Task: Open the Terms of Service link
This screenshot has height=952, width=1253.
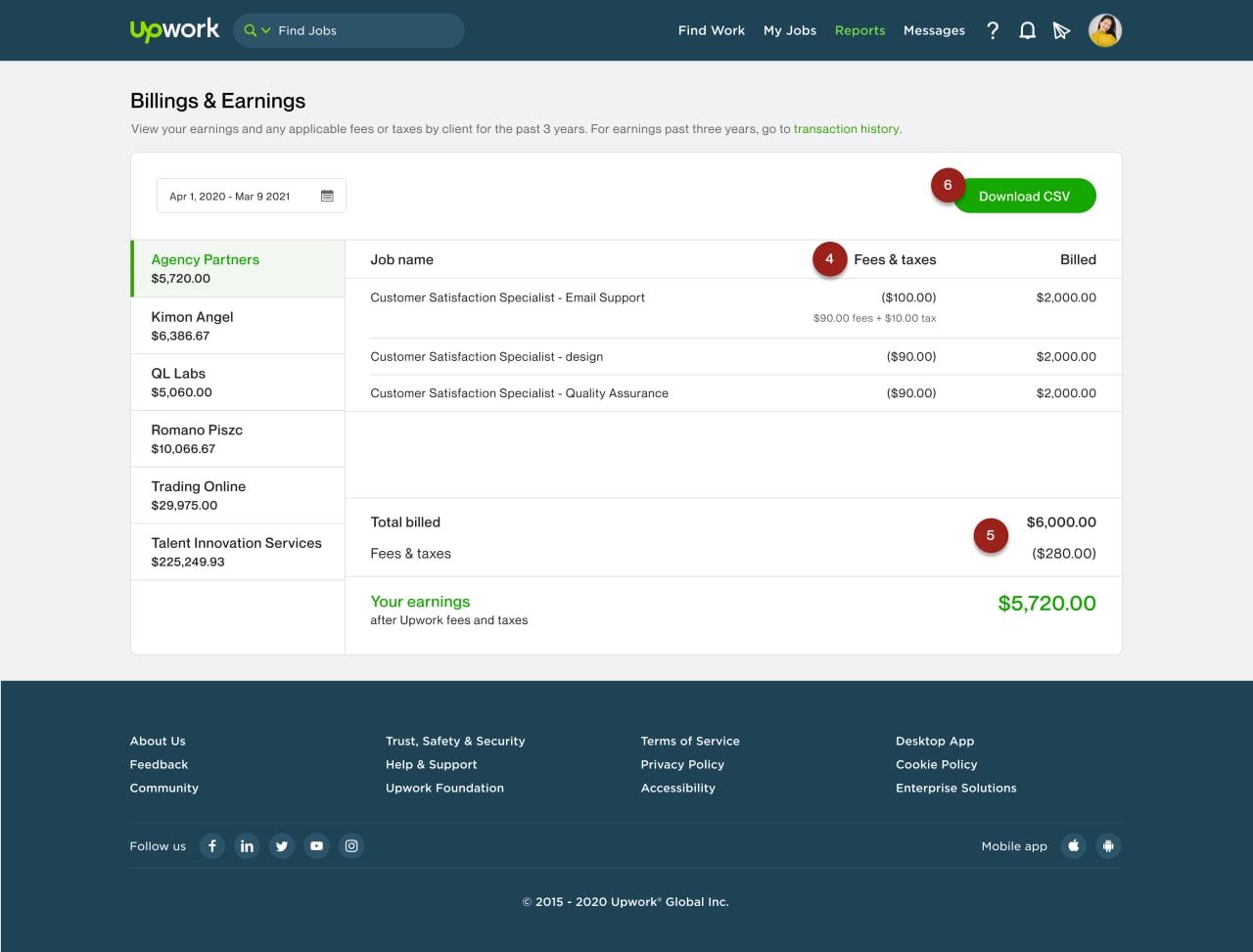Action: coord(690,742)
